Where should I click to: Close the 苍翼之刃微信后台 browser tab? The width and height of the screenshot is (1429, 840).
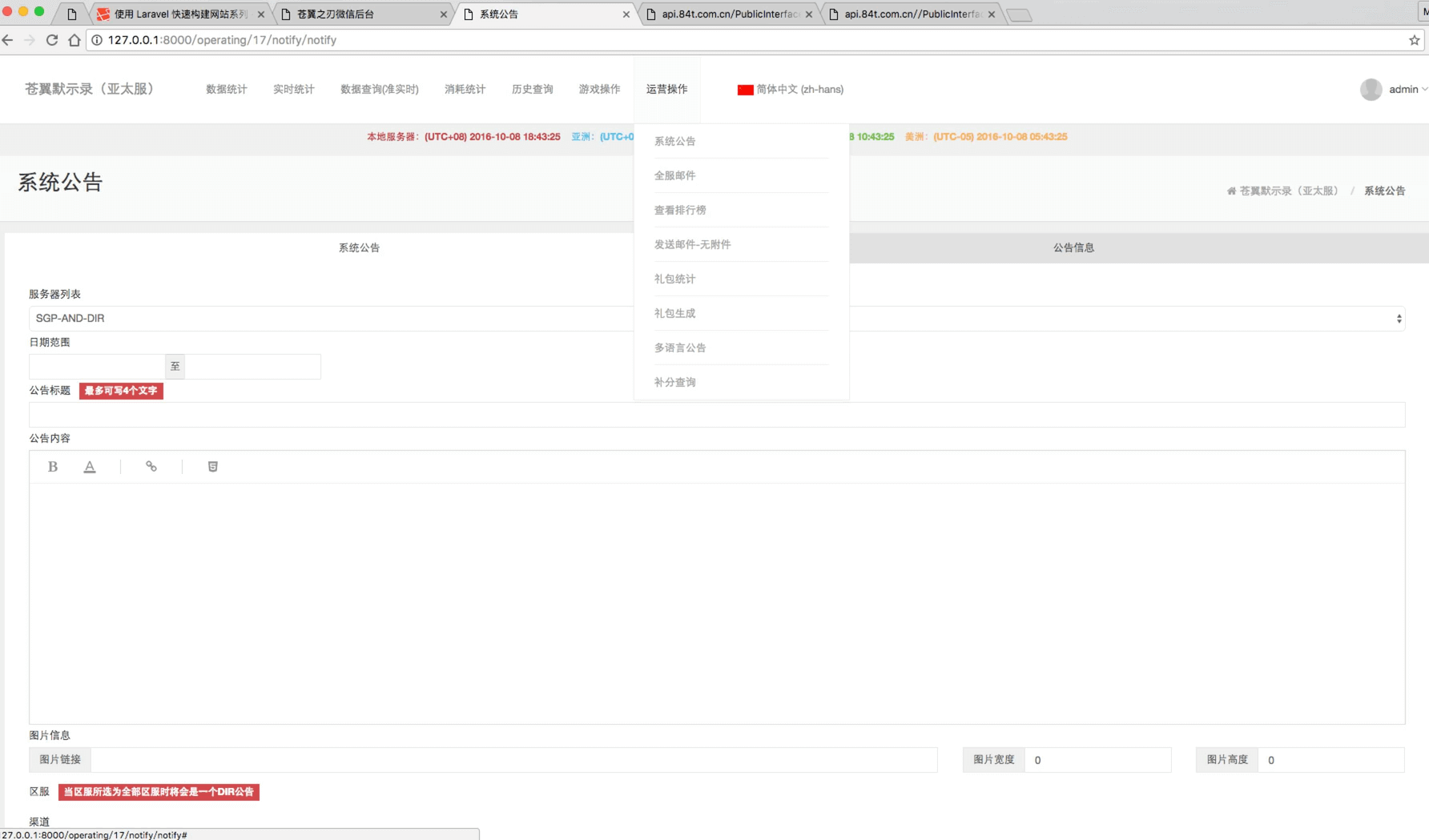coord(444,14)
